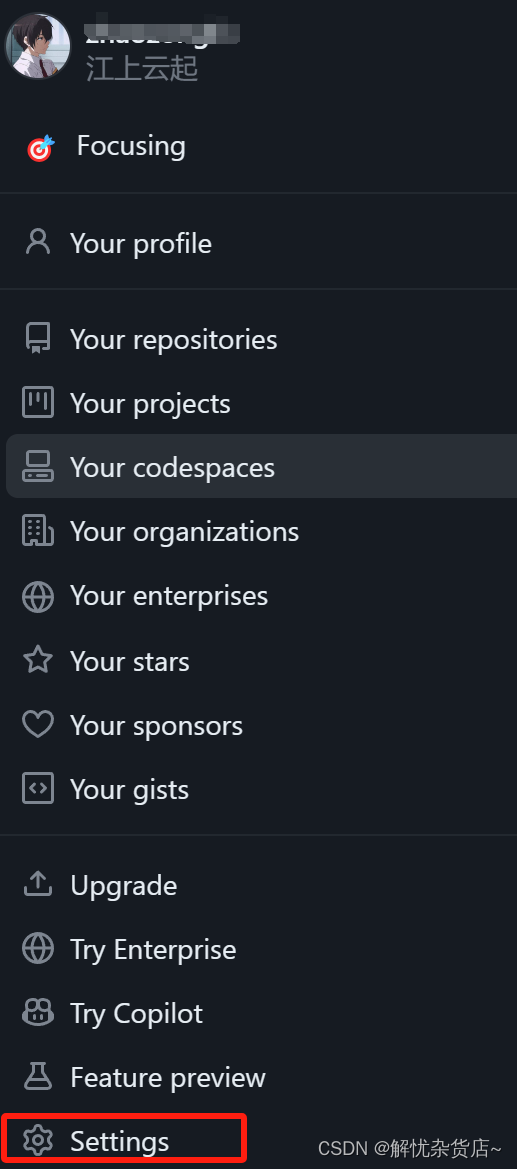517x1169 pixels.
Task: Click the repository book icon
Action: point(37,338)
